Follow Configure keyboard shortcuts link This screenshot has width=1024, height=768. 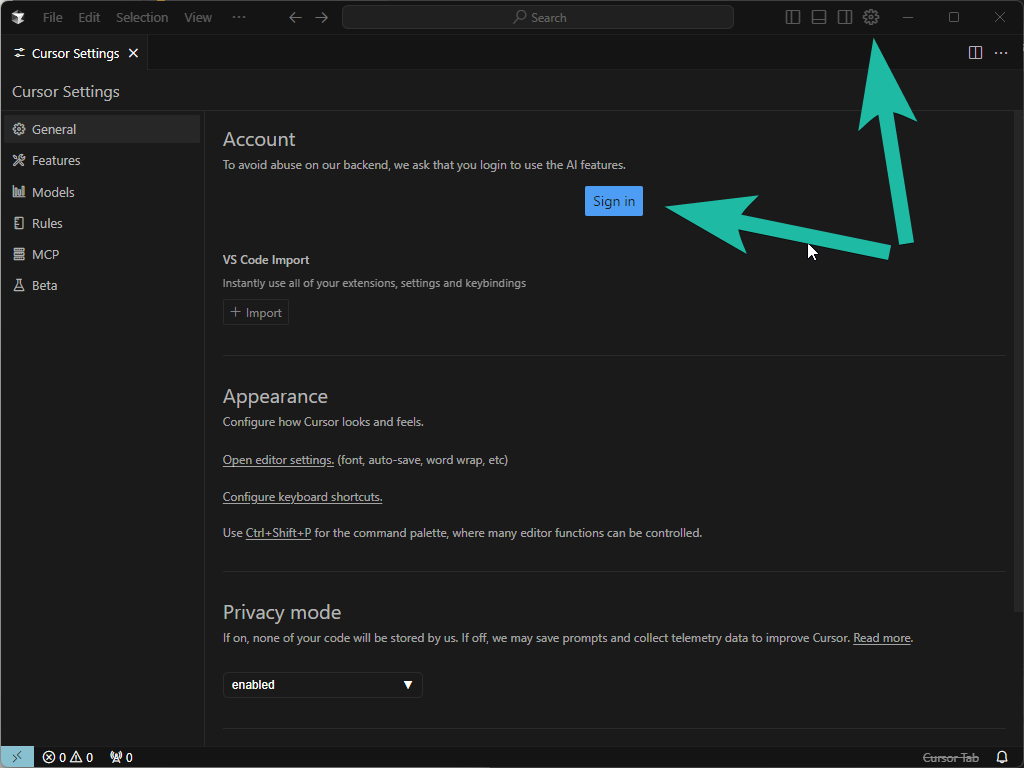(x=302, y=497)
